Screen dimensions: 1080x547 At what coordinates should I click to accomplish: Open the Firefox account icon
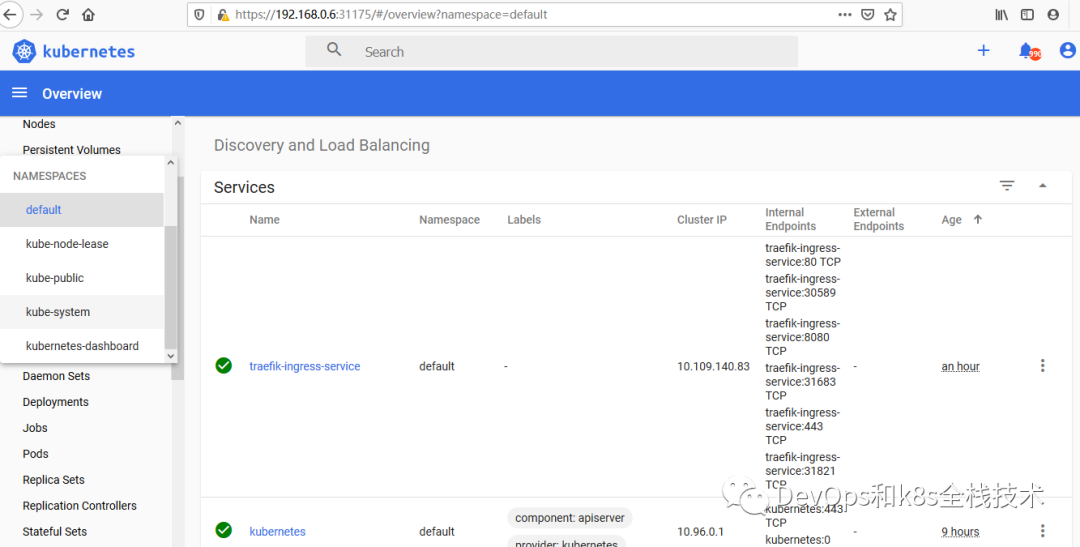click(1053, 14)
